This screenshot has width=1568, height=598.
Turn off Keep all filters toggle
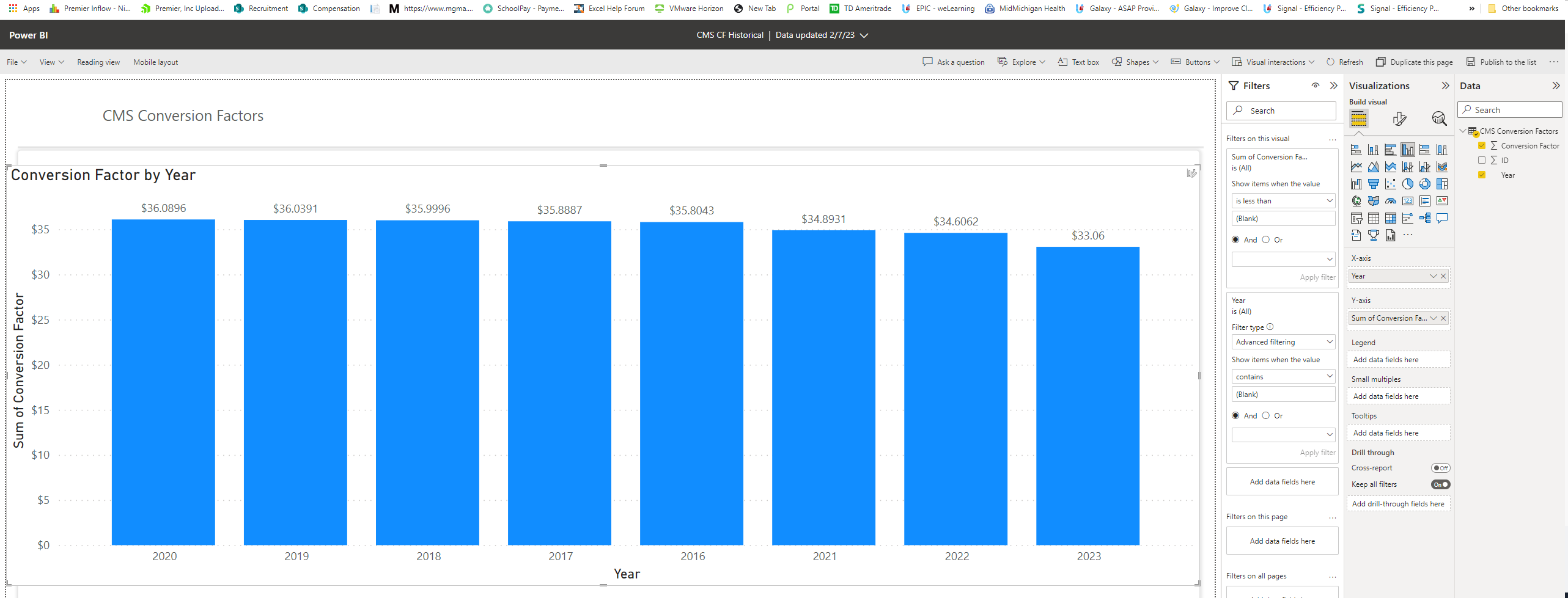1440,484
